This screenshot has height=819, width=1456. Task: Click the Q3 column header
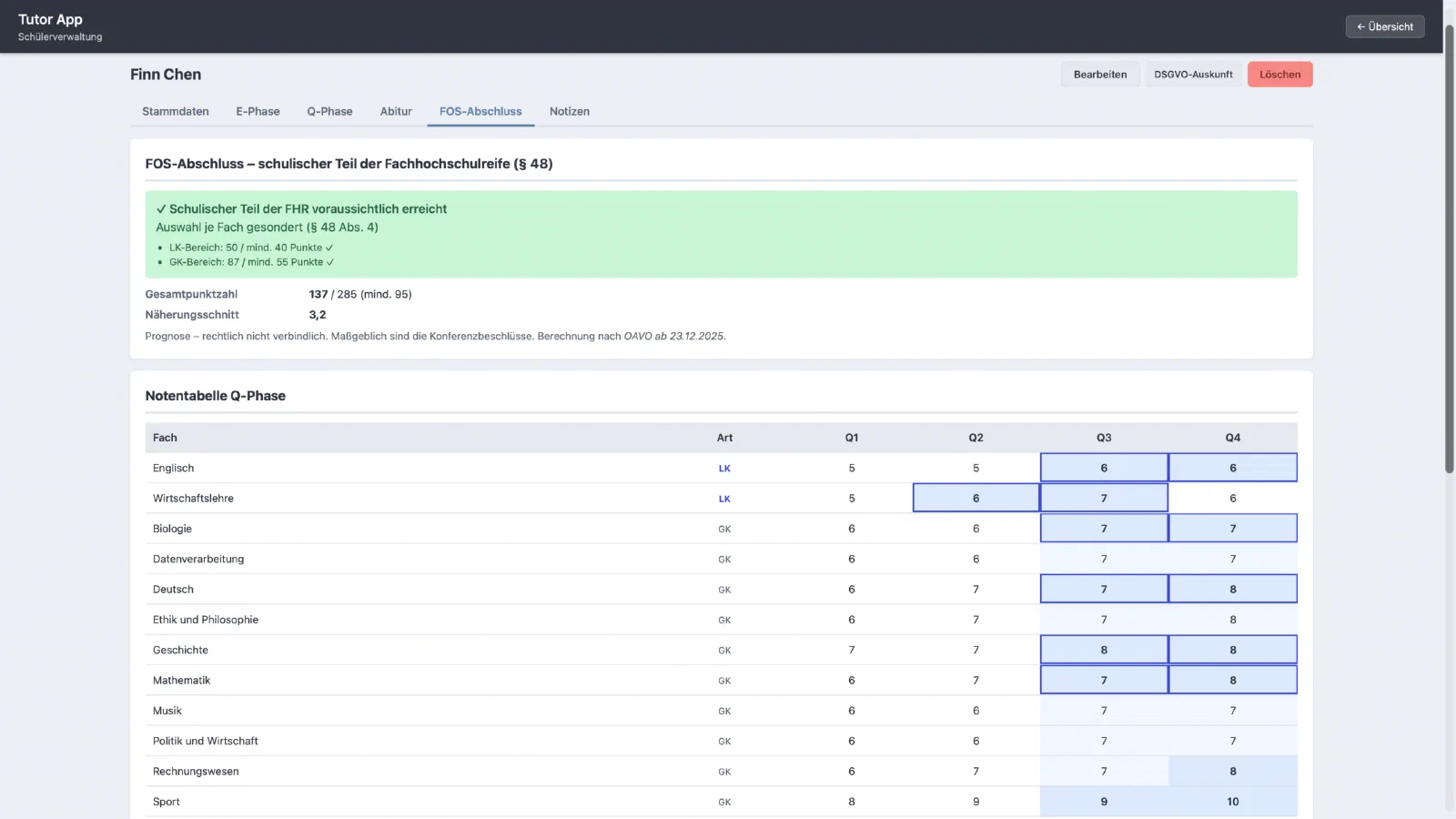pos(1104,438)
